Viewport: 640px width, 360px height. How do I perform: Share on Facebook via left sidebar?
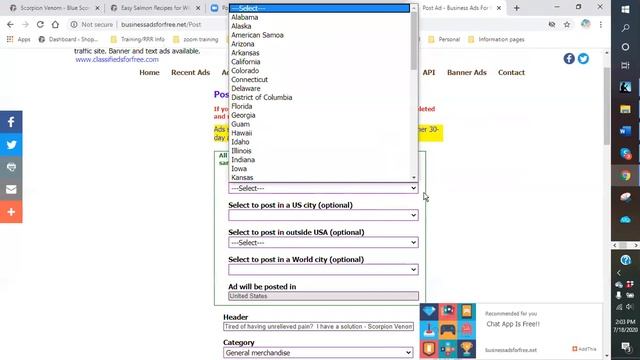tap(11, 122)
